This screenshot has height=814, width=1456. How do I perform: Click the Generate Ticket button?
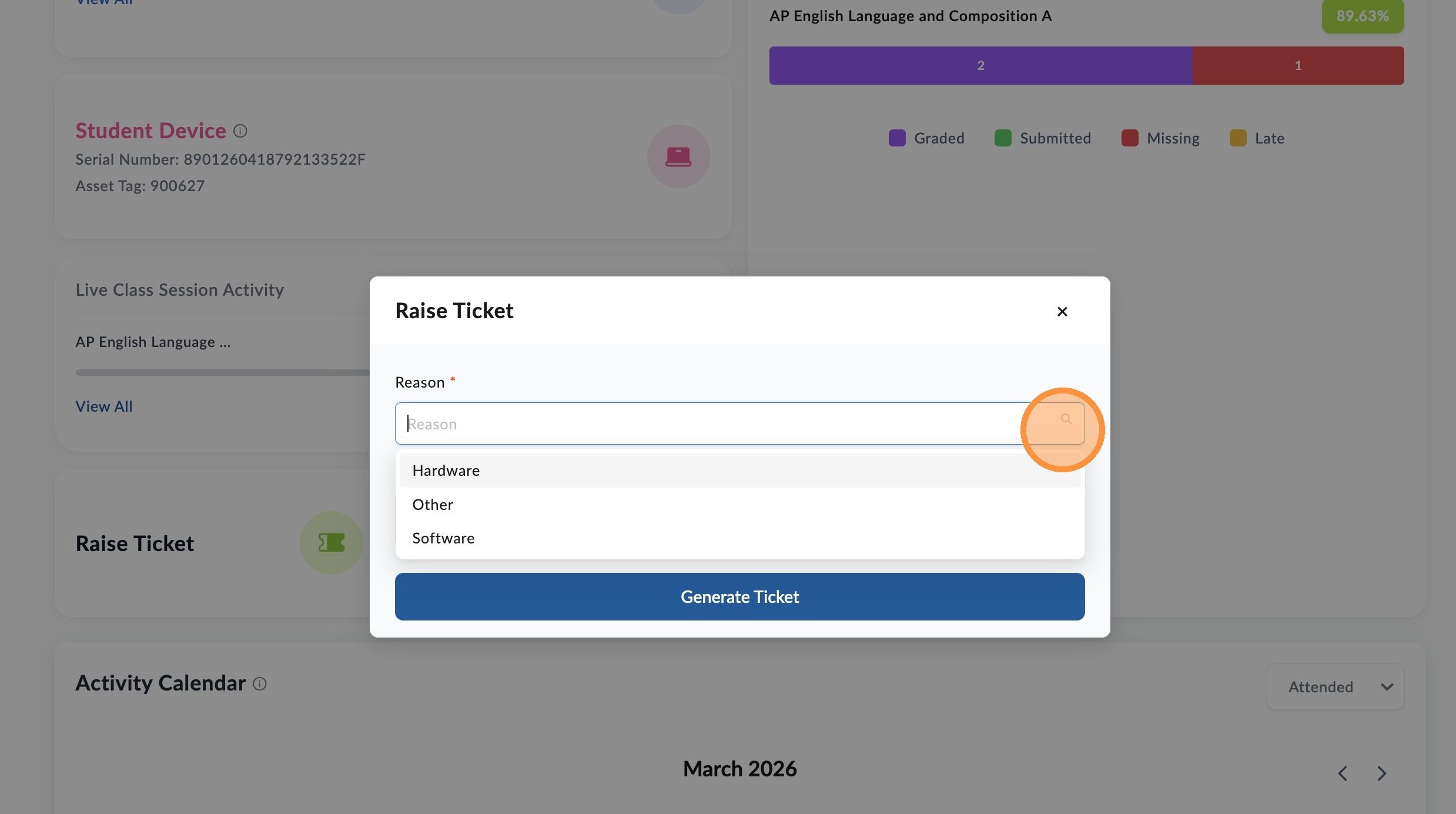[739, 596]
